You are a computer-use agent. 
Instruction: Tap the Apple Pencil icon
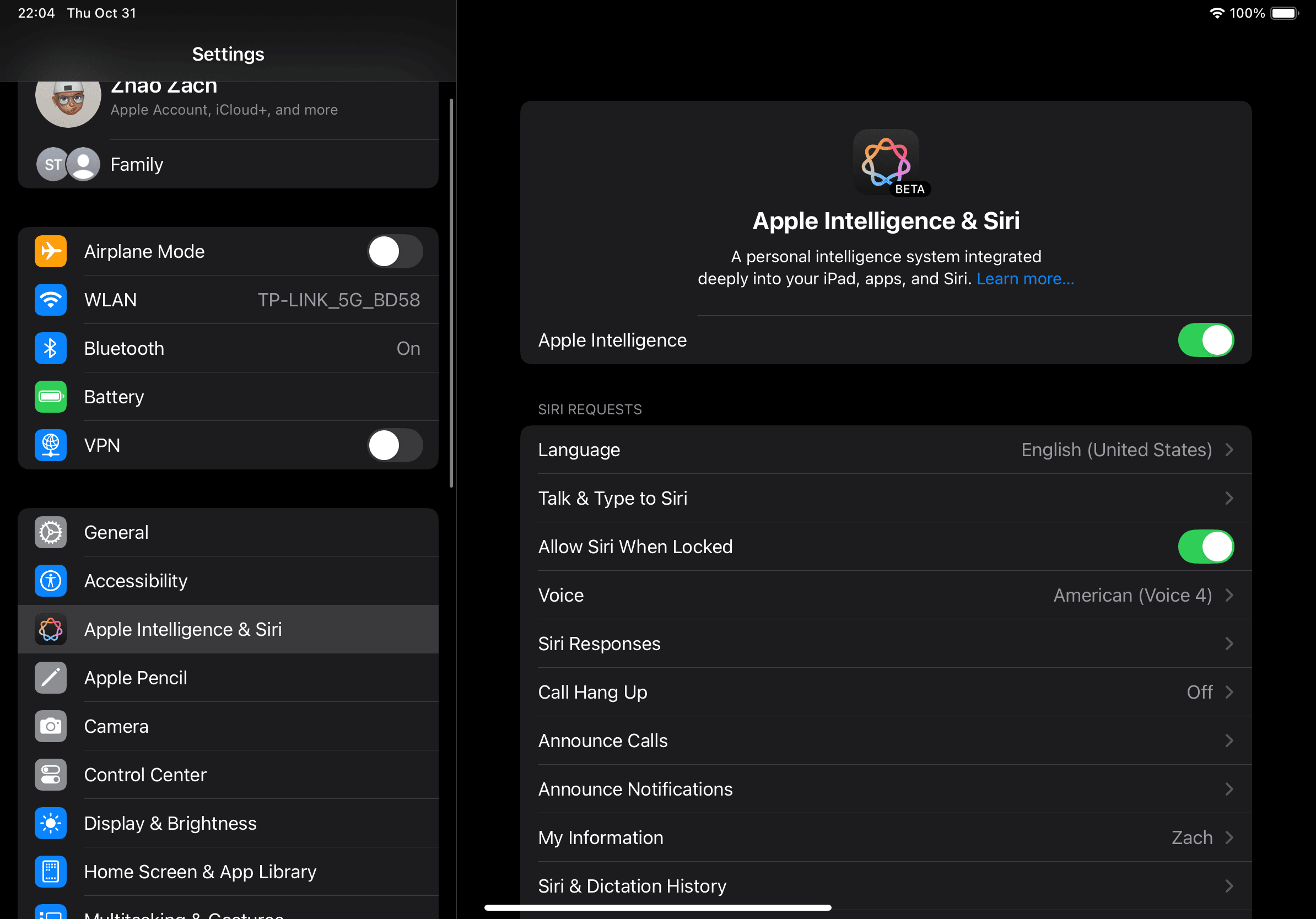51,678
